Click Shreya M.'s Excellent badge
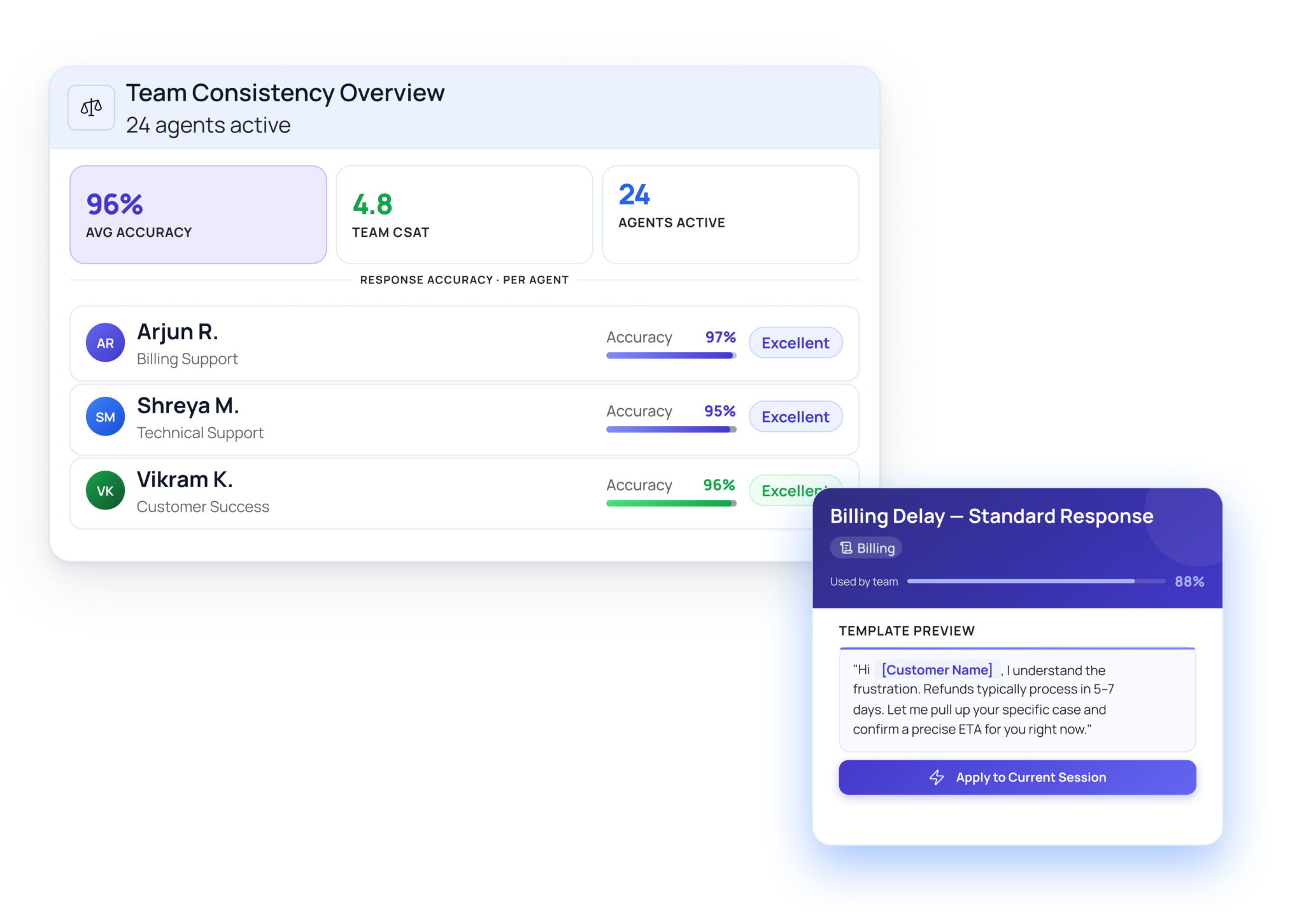Viewport: 1304px width, 924px height. coord(795,416)
